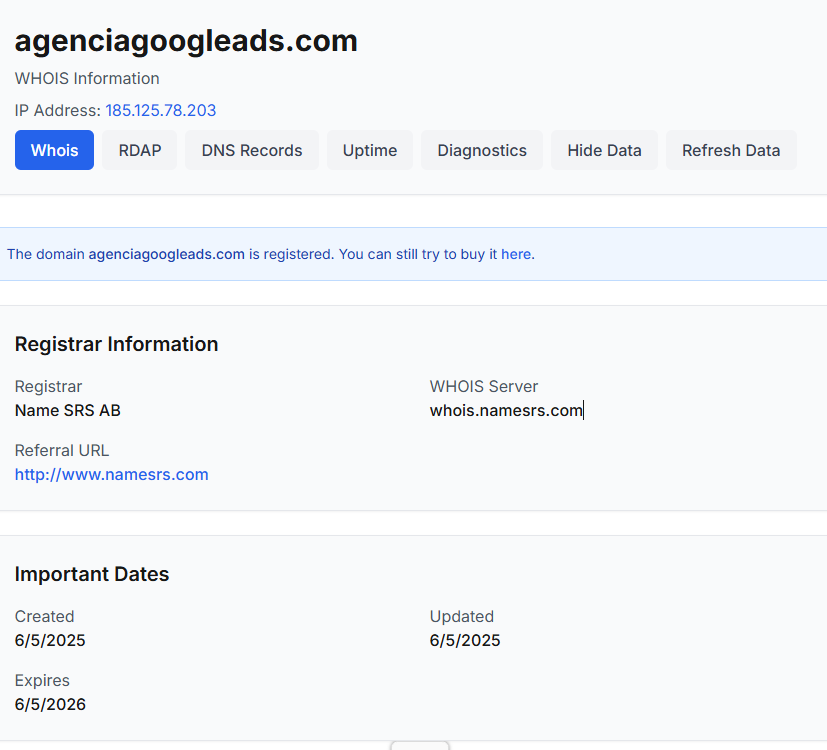
Task: Click the whois.namesrs.com server value
Action: (506, 410)
